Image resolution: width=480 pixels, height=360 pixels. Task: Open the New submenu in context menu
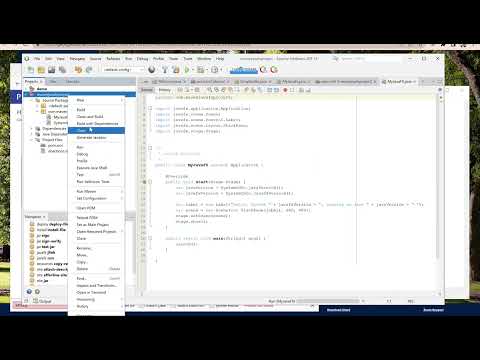[96, 100]
